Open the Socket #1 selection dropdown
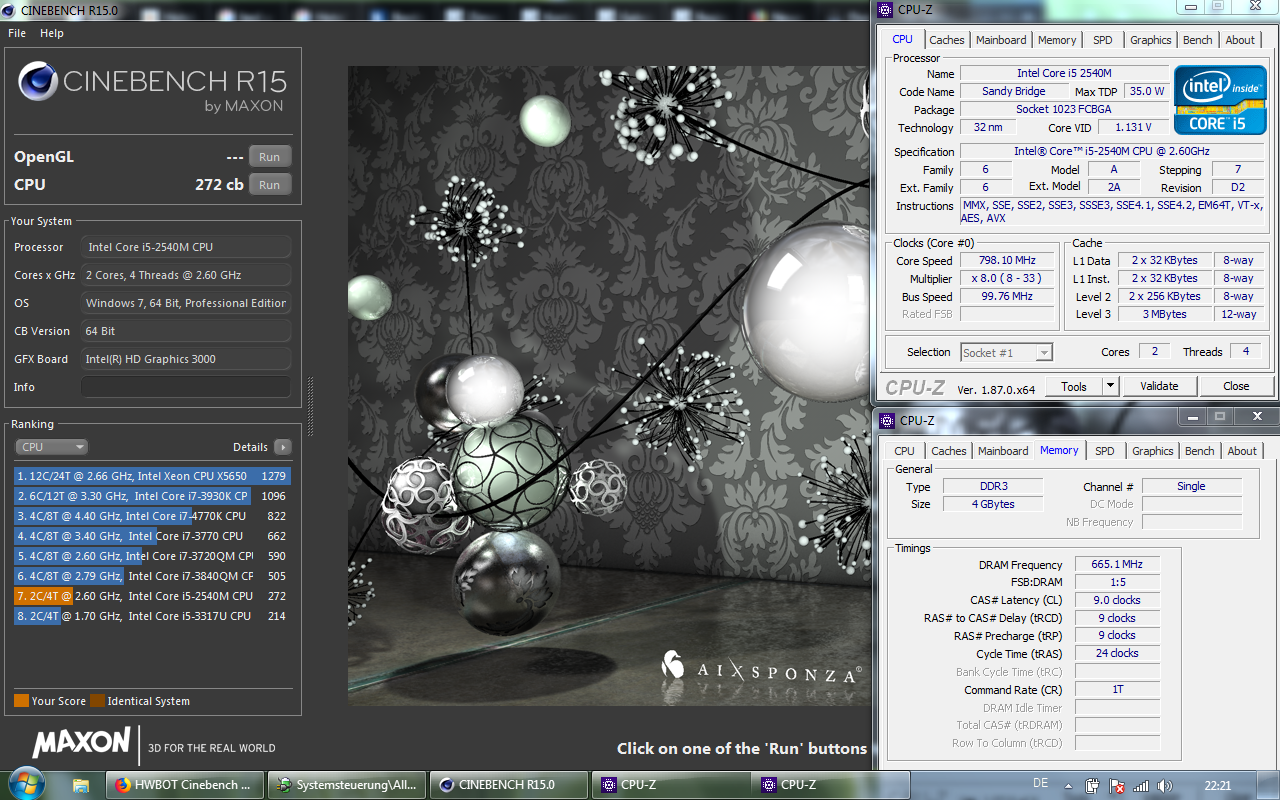Viewport: 1280px width, 800px height. click(1006, 352)
